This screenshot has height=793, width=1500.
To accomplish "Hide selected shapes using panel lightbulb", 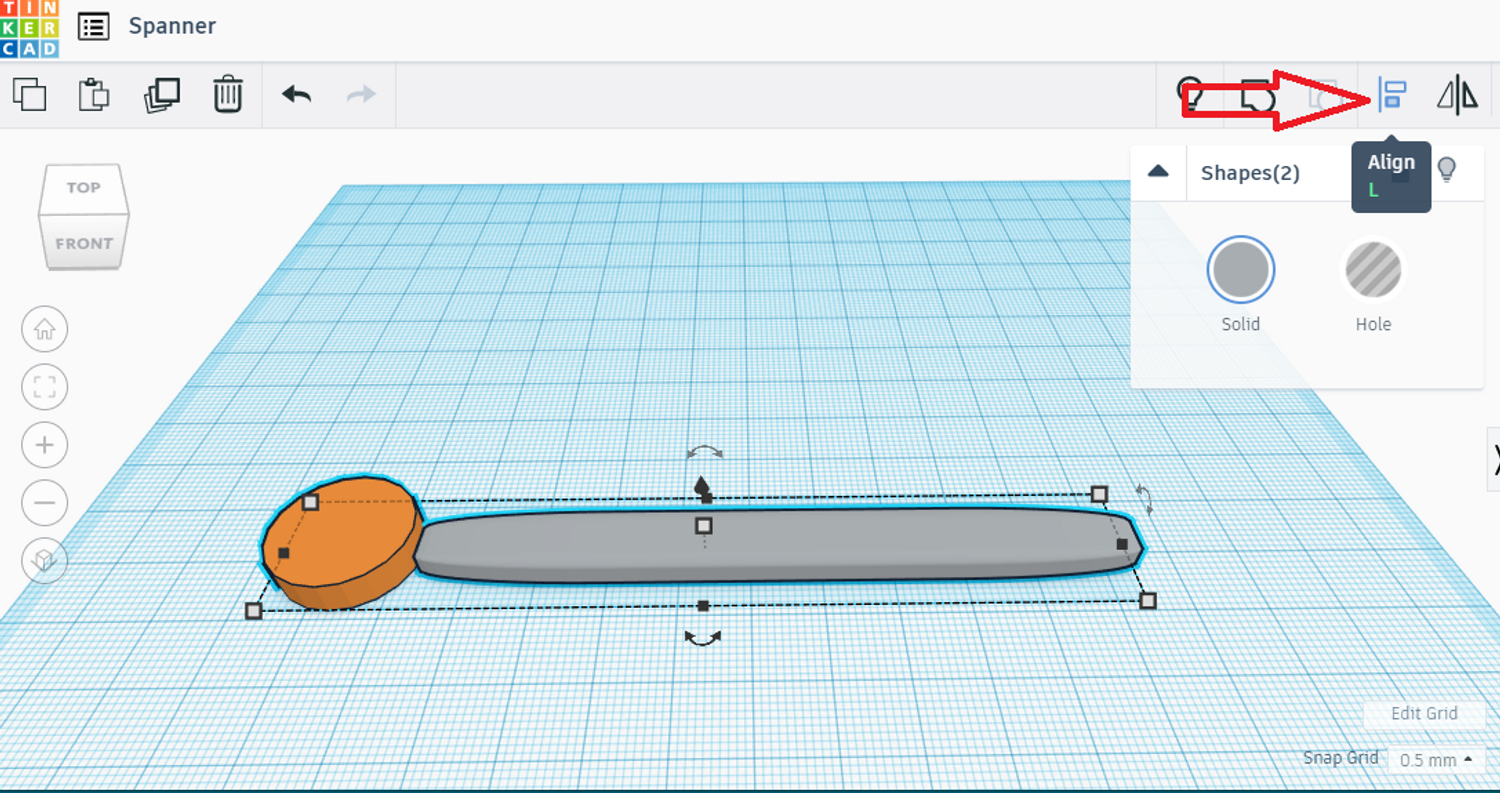I will click(x=1446, y=170).
